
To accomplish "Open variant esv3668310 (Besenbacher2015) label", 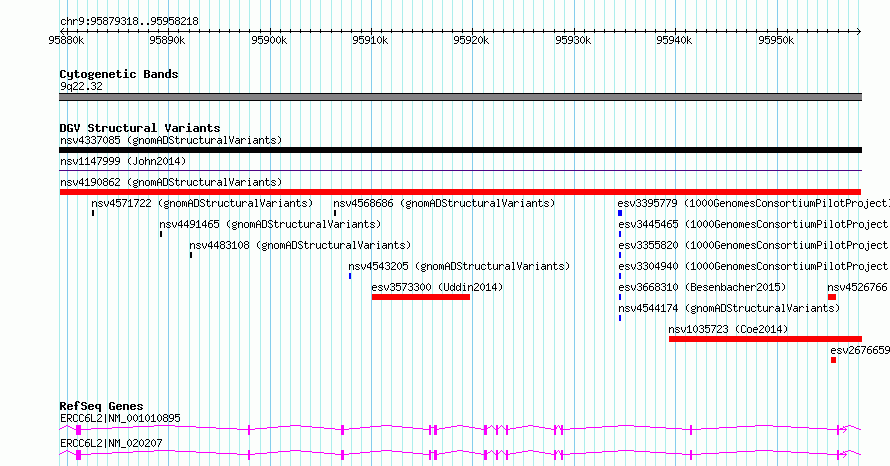I will coord(702,287).
